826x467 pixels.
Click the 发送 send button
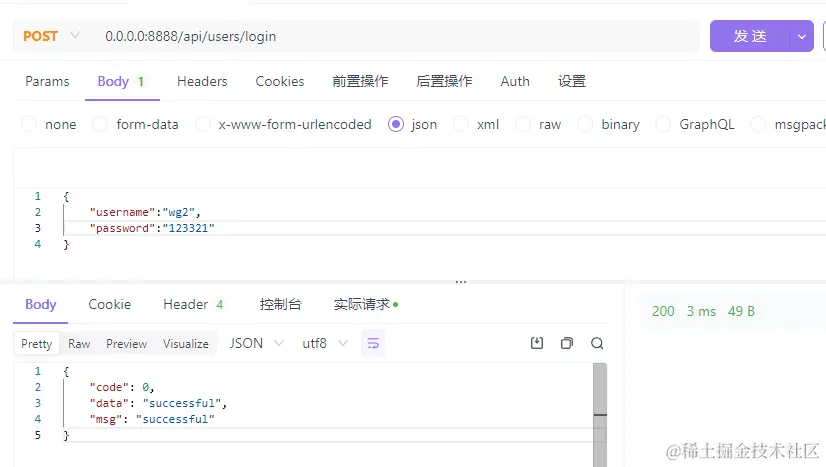click(x=750, y=36)
